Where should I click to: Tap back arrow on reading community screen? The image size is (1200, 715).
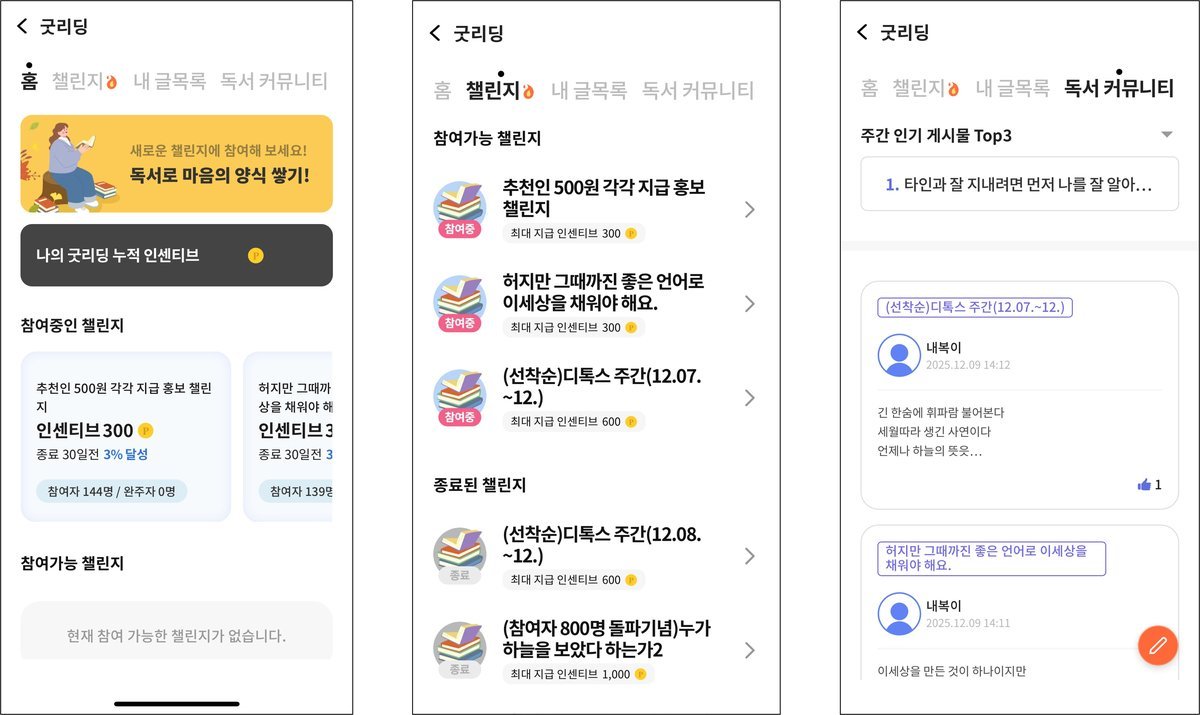click(x=862, y=32)
